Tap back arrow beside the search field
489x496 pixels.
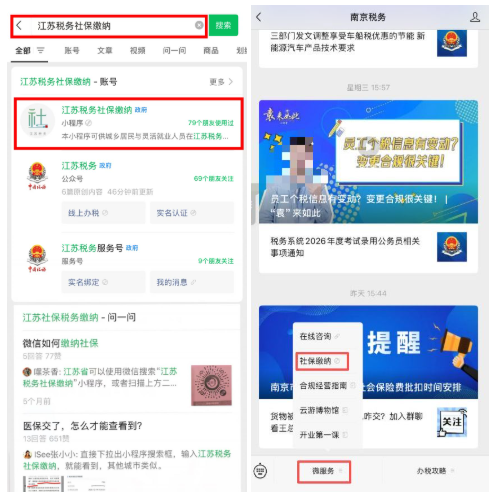coord(19,25)
